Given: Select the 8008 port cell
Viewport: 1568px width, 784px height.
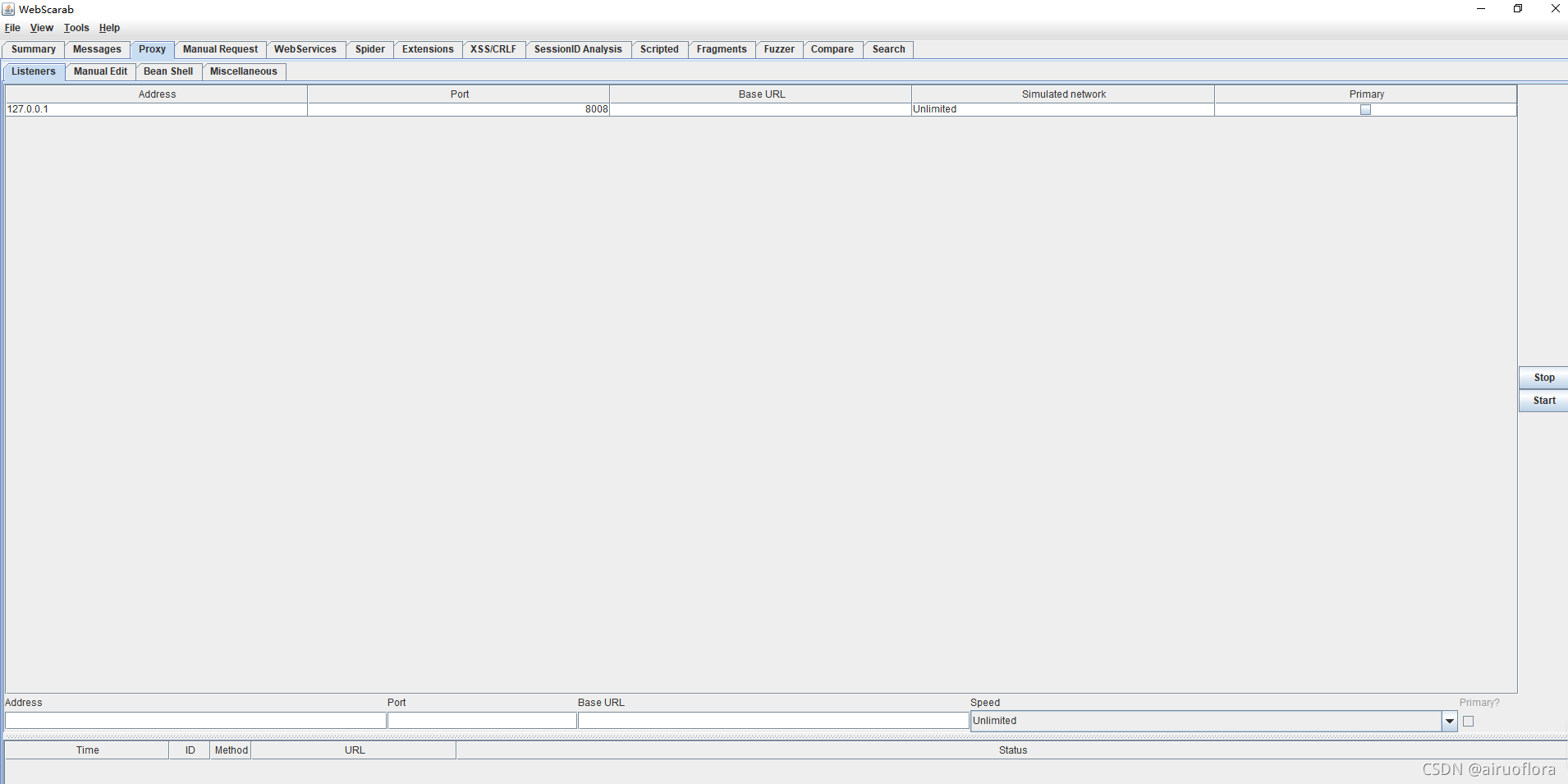Looking at the screenshot, I should pos(458,109).
